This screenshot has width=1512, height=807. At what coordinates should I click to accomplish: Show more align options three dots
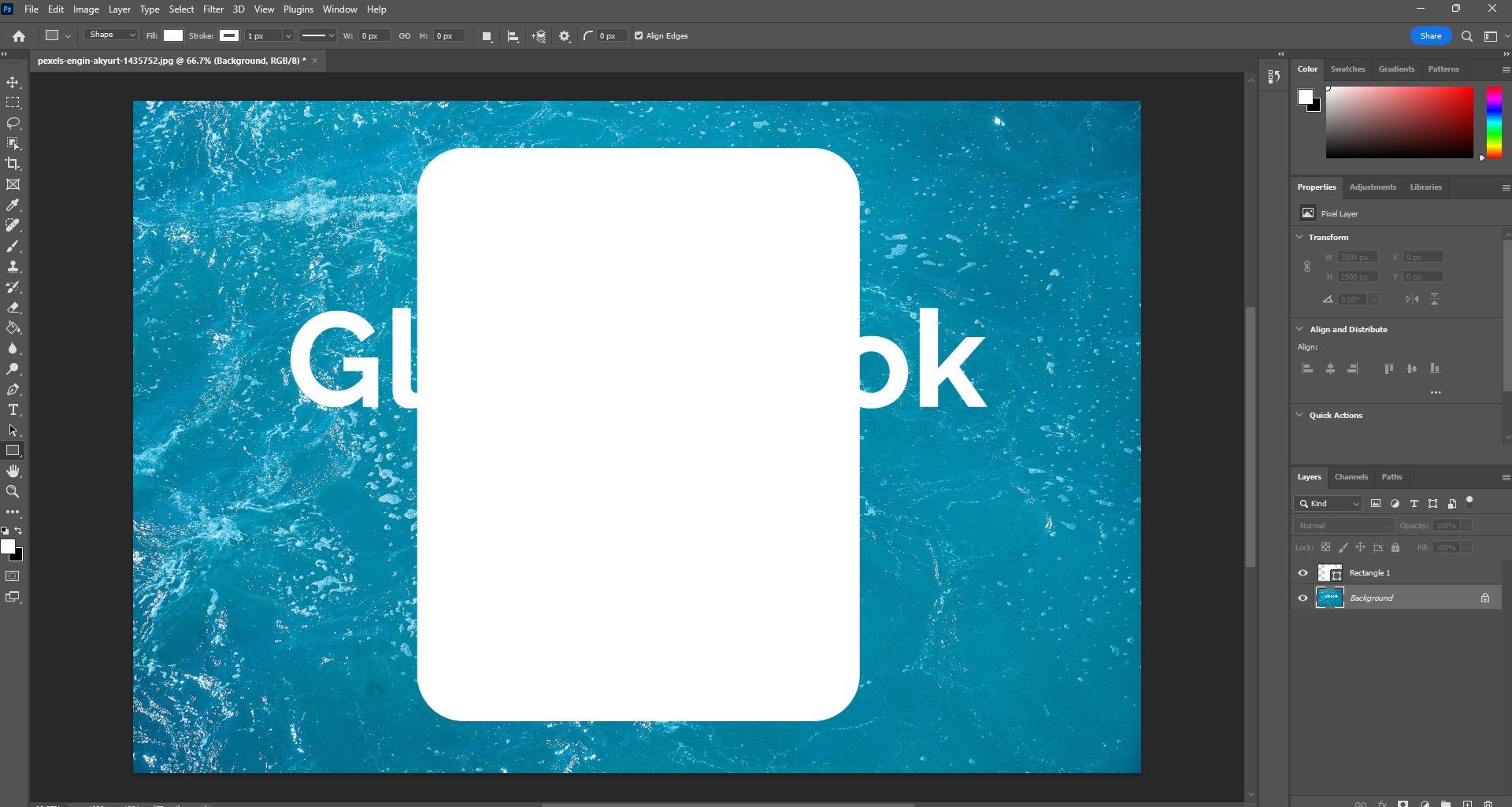tap(1436, 392)
